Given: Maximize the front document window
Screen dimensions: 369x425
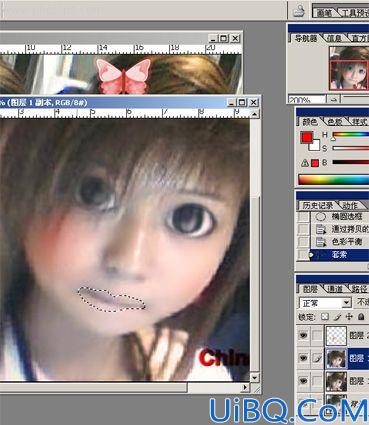Looking at the screenshot, I should pyautogui.click(x=242, y=102).
